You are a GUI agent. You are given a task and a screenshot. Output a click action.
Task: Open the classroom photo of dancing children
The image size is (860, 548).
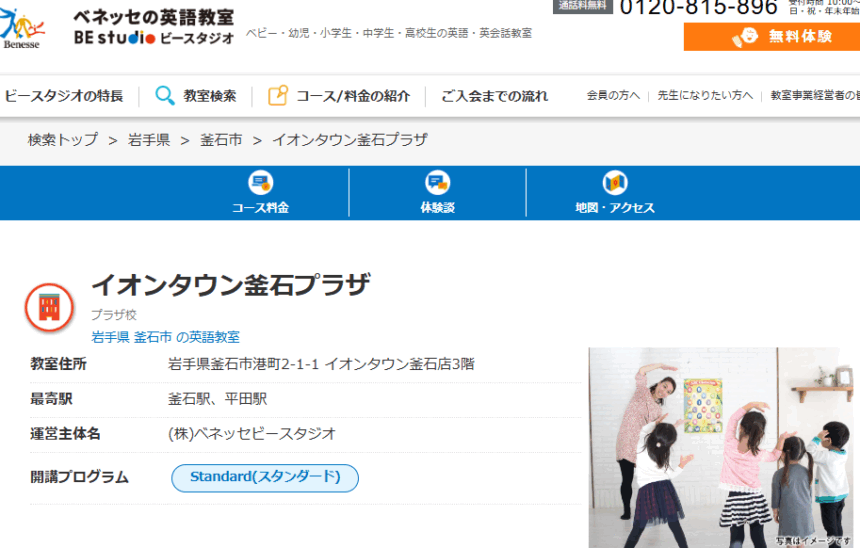tap(721, 448)
